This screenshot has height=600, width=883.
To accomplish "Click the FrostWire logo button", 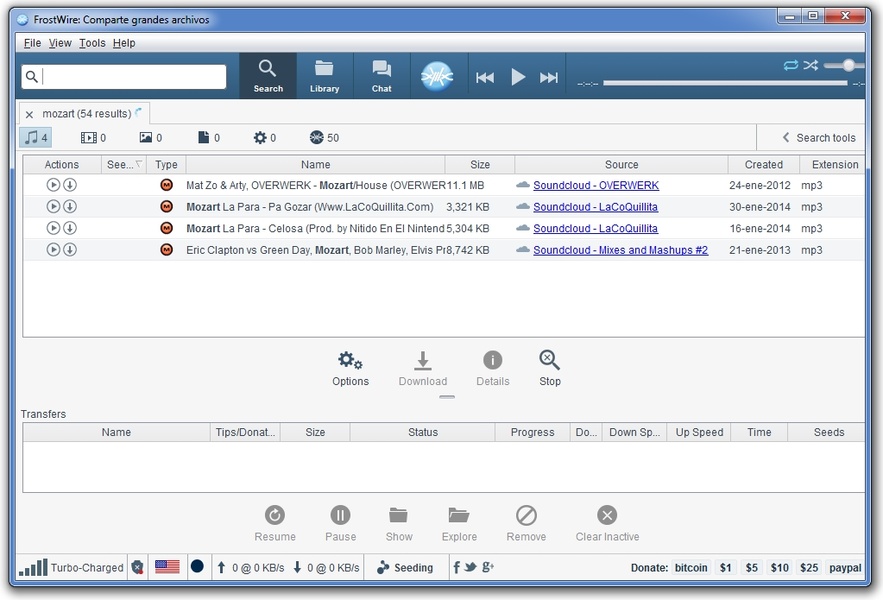I will [437, 76].
